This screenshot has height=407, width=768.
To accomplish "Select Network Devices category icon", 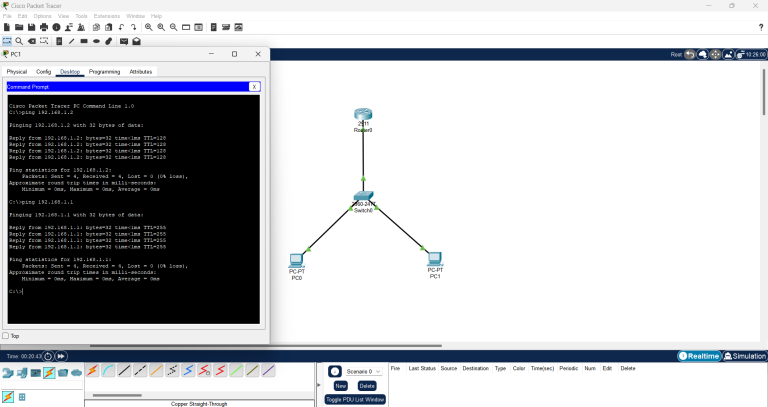I will click(x=7, y=373).
